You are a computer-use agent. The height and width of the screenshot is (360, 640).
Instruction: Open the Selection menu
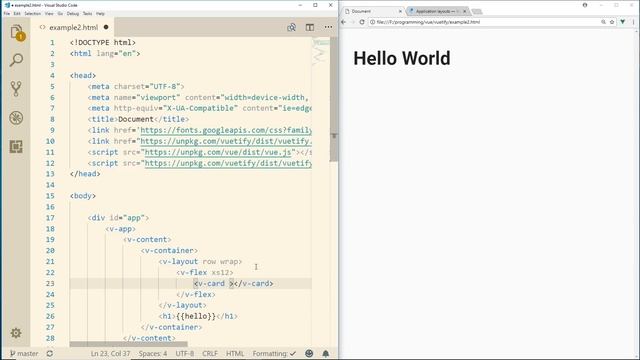tap(32, 13)
